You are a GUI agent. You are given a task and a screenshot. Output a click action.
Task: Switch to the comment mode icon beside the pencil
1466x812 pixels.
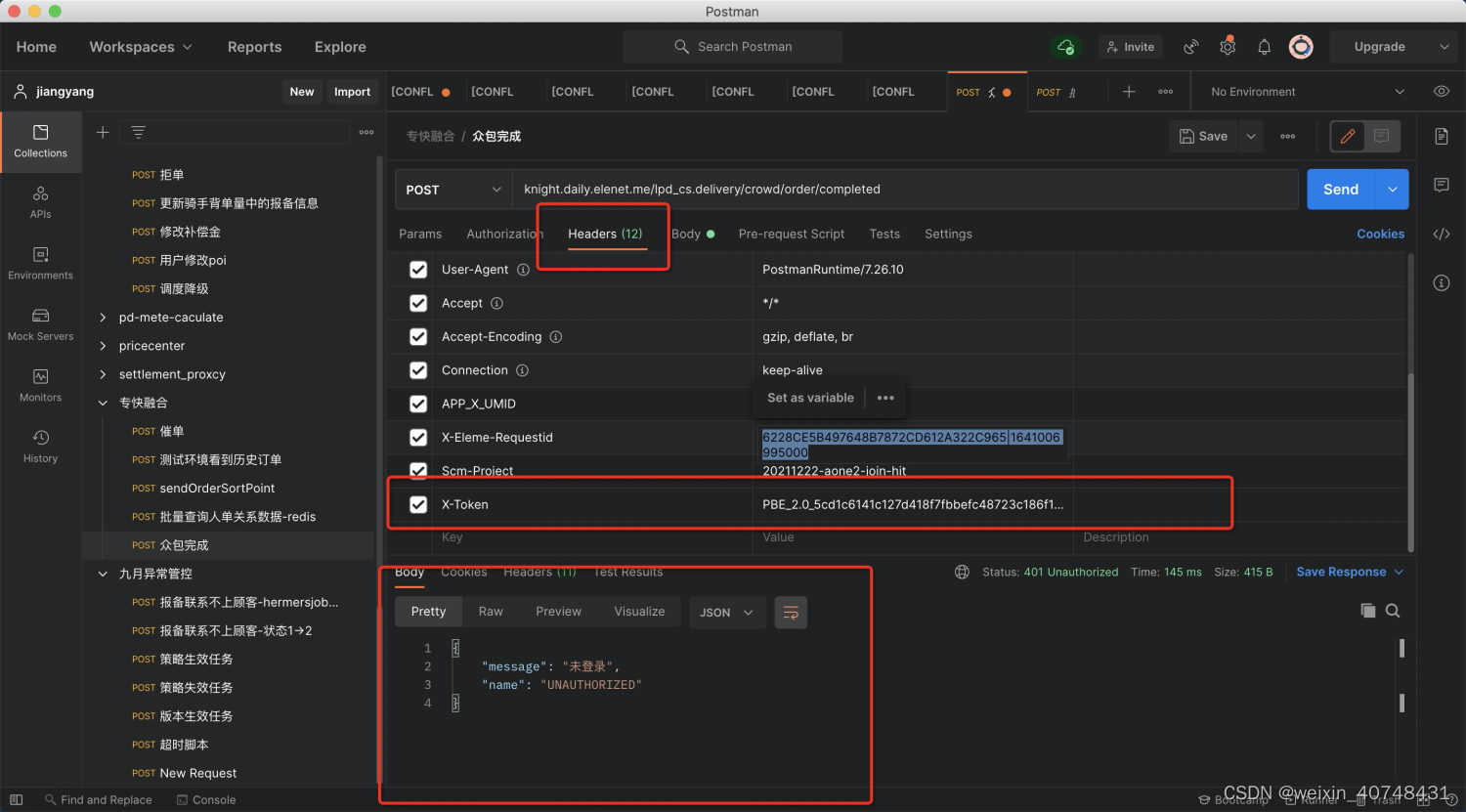(1382, 137)
